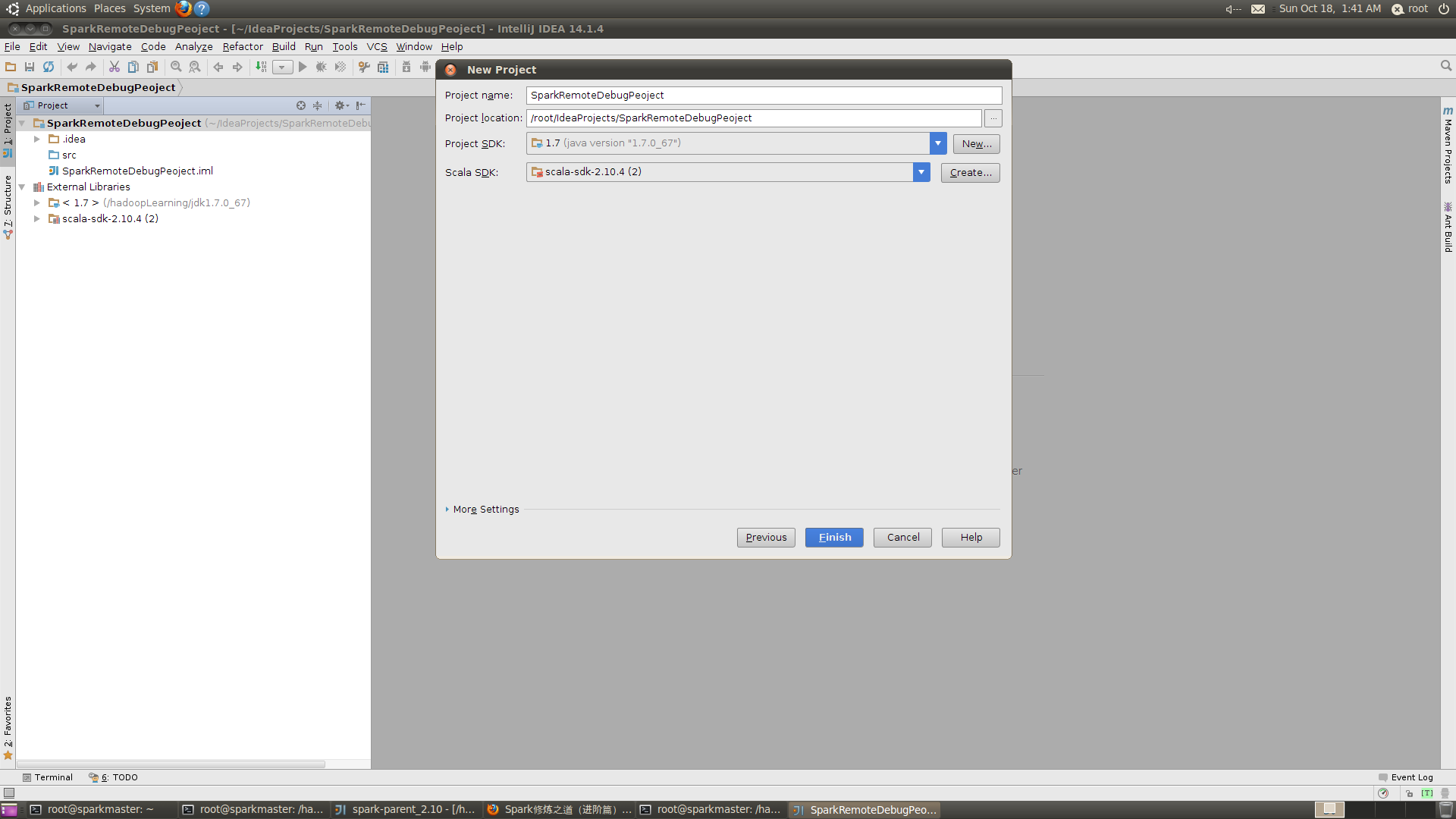1456x819 pixels.
Task: Click the Finish button
Action: 834,537
